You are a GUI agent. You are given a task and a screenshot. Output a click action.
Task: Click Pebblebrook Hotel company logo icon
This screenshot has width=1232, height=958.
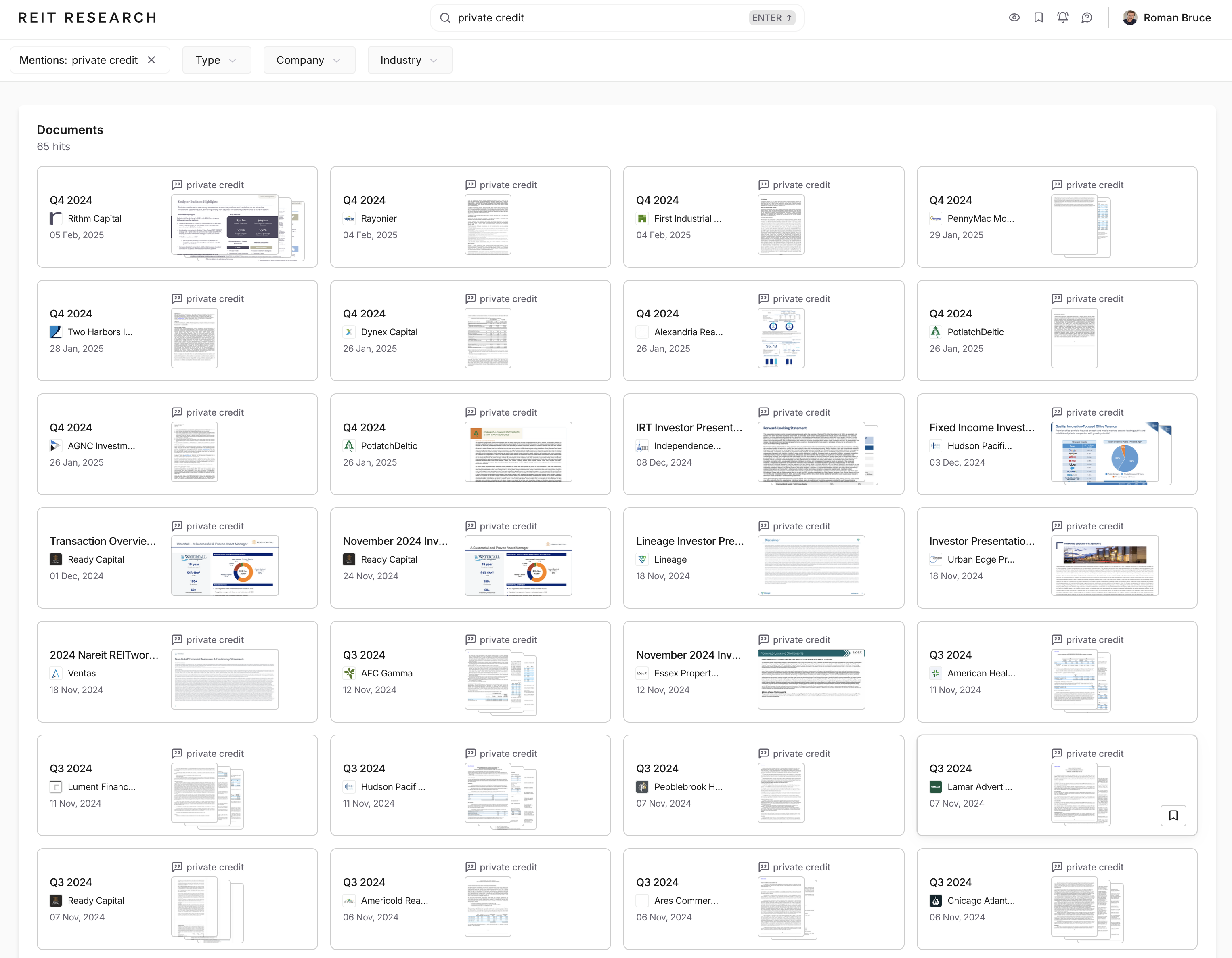click(643, 787)
